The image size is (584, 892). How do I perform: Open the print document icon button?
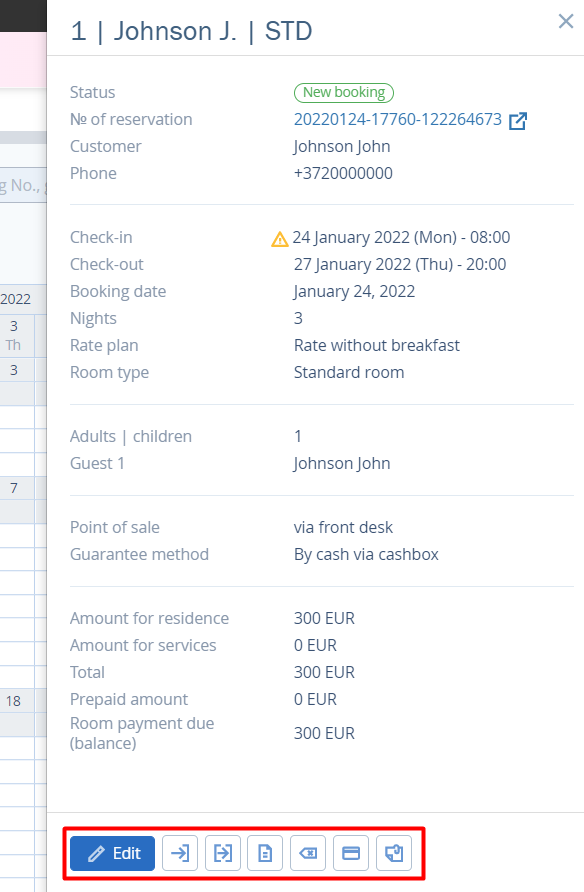[265, 853]
